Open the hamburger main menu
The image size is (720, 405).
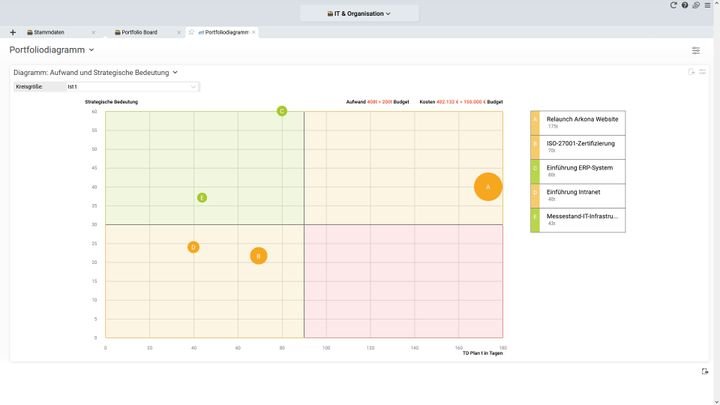pos(708,5)
